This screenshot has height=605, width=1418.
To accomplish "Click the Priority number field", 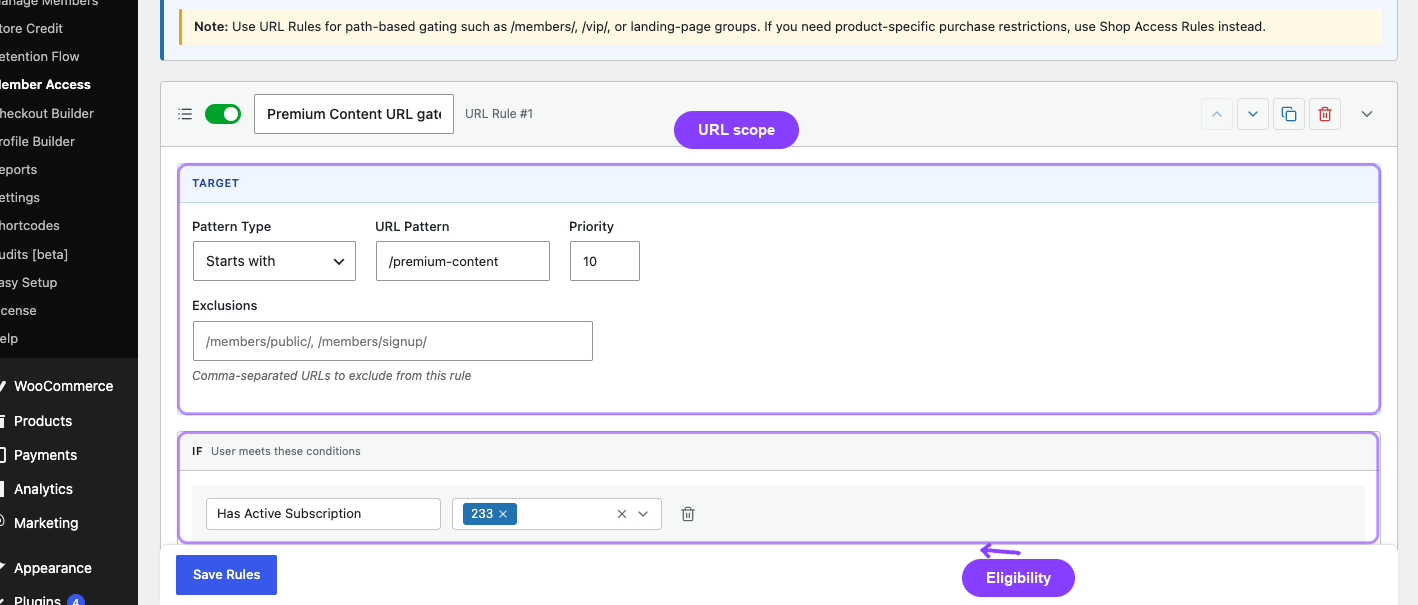I will pyautogui.click(x=605, y=261).
